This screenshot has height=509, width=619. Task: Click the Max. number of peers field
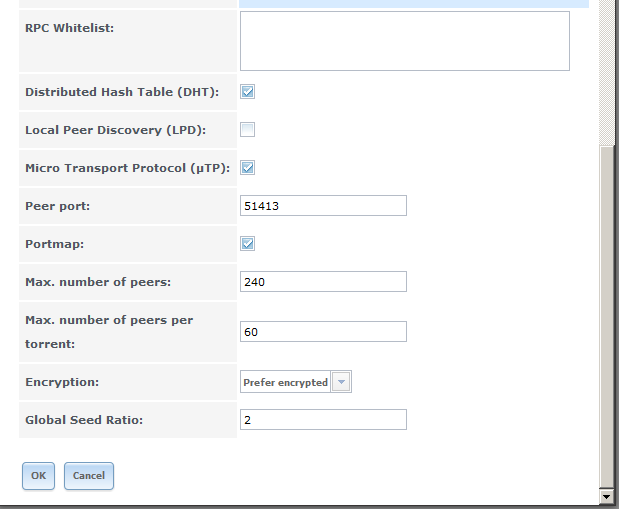[x=323, y=282]
